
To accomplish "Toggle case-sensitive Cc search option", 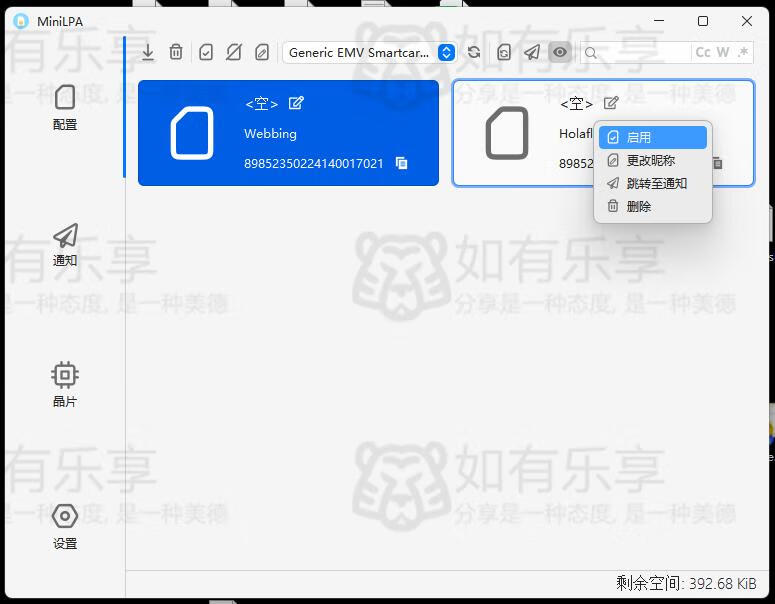I will (x=703, y=52).
